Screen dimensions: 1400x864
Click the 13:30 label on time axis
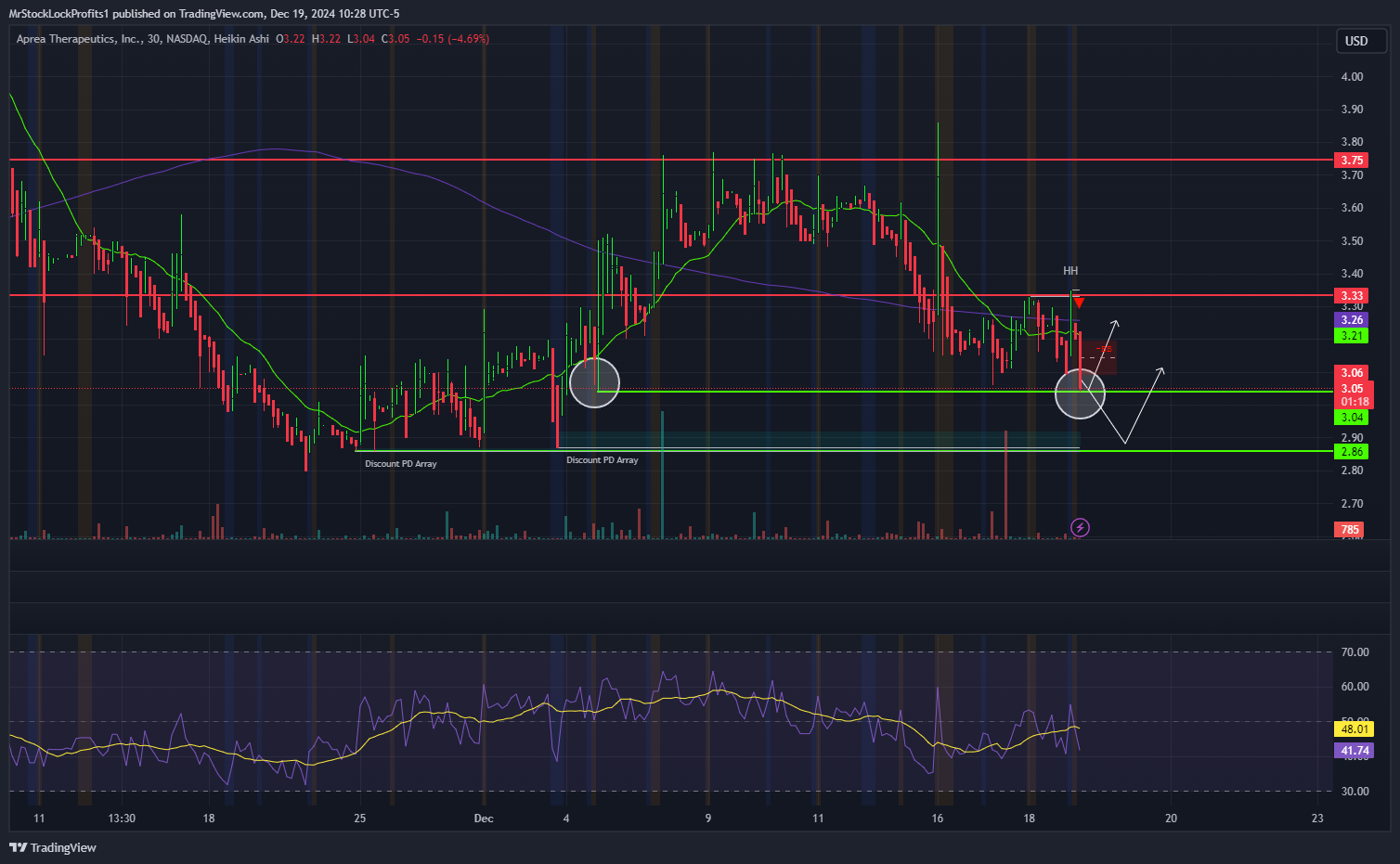tap(122, 819)
